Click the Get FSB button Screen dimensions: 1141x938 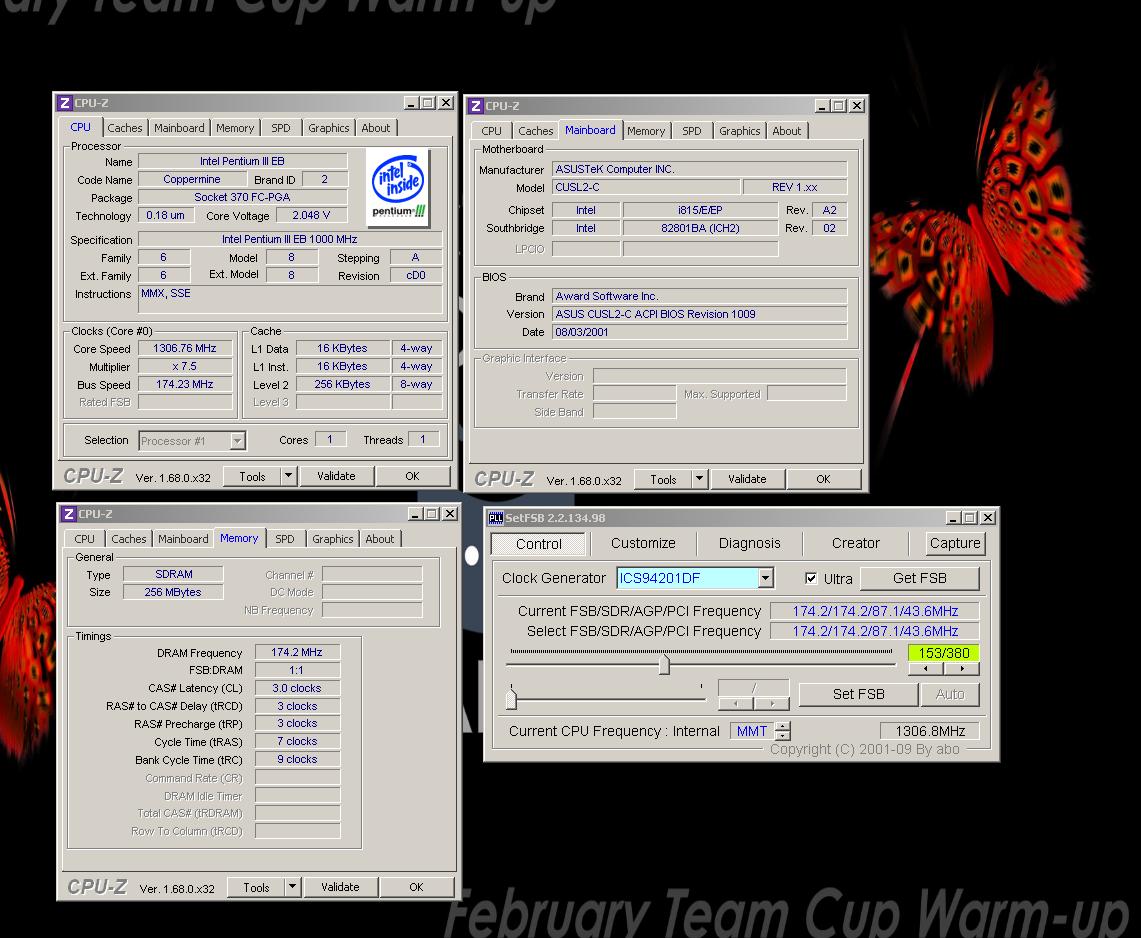point(920,579)
